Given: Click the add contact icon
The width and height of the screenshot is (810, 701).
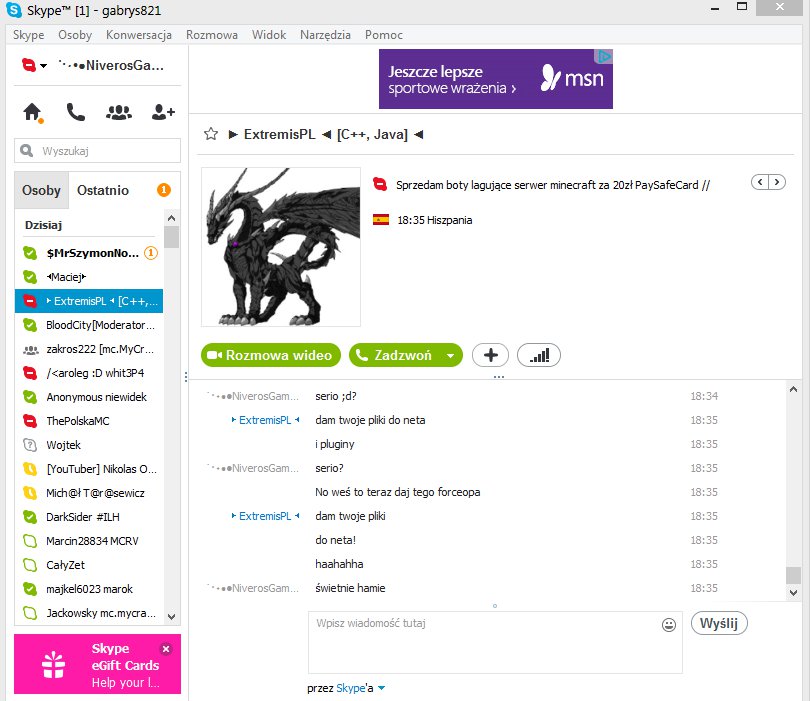Looking at the screenshot, I should tap(163, 112).
